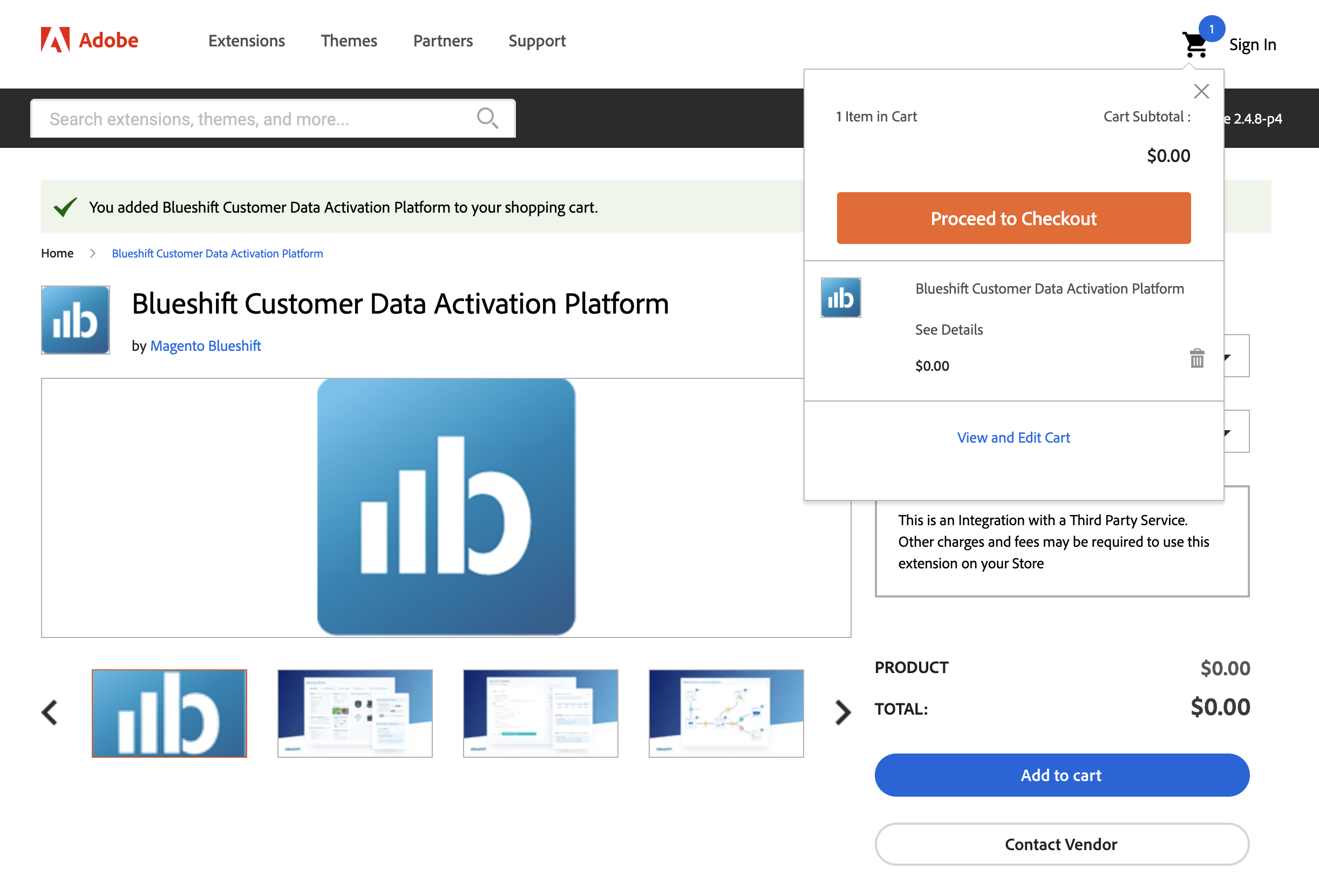
Task: Select third screenshot thumbnail
Action: pyautogui.click(x=540, y=713)
